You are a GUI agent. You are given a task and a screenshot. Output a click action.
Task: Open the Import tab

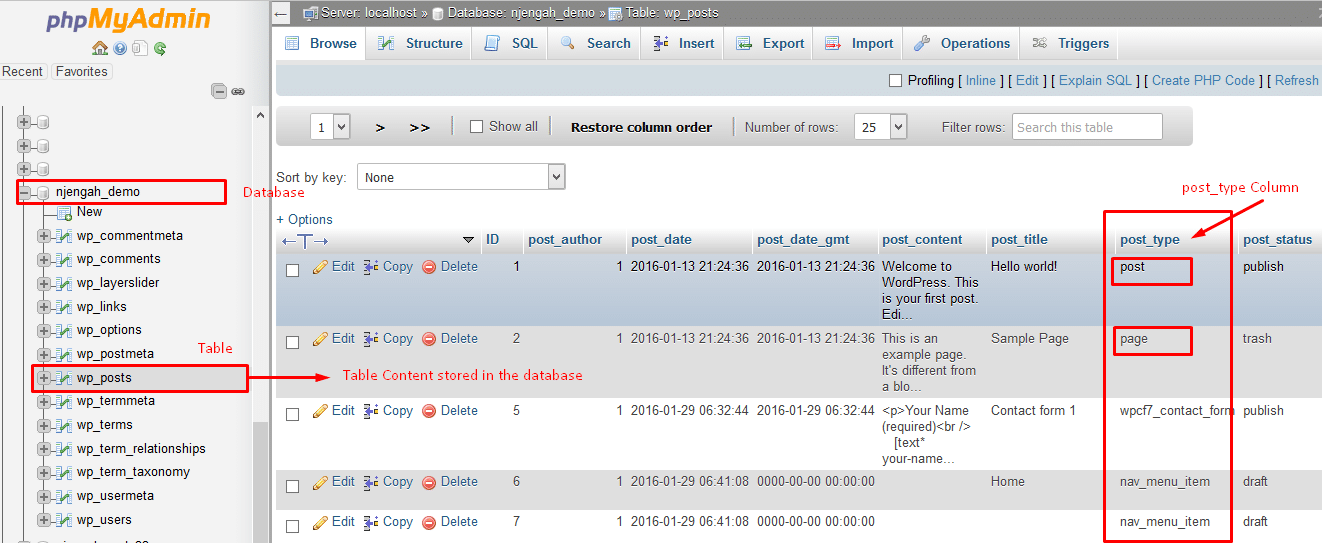[x=859, y=43]
